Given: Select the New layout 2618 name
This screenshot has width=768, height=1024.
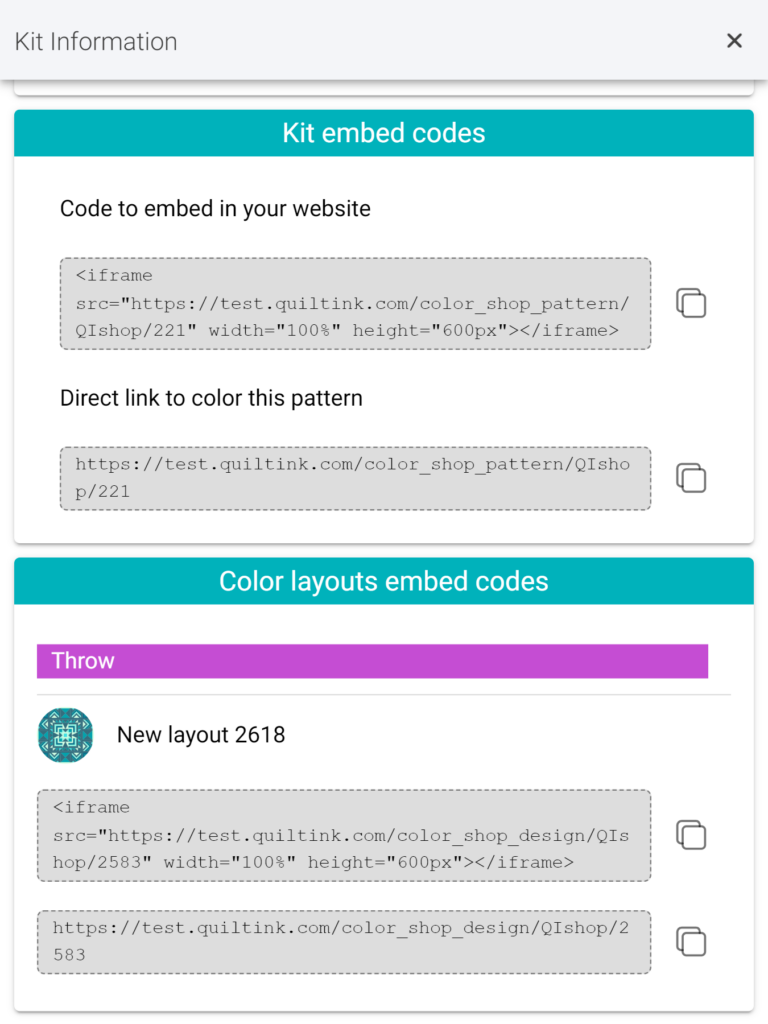Looking at the screenshot, I should pyautogui.click(x=201, y=735).
